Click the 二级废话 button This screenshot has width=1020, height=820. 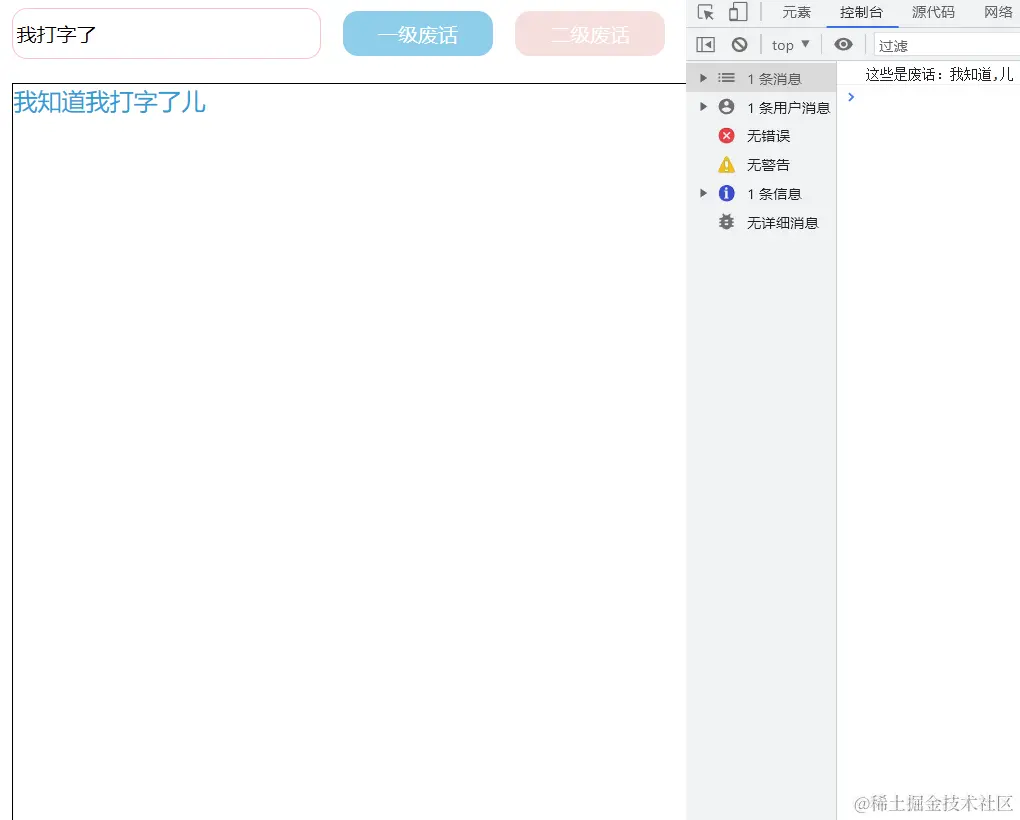click(x=590, y=34)
